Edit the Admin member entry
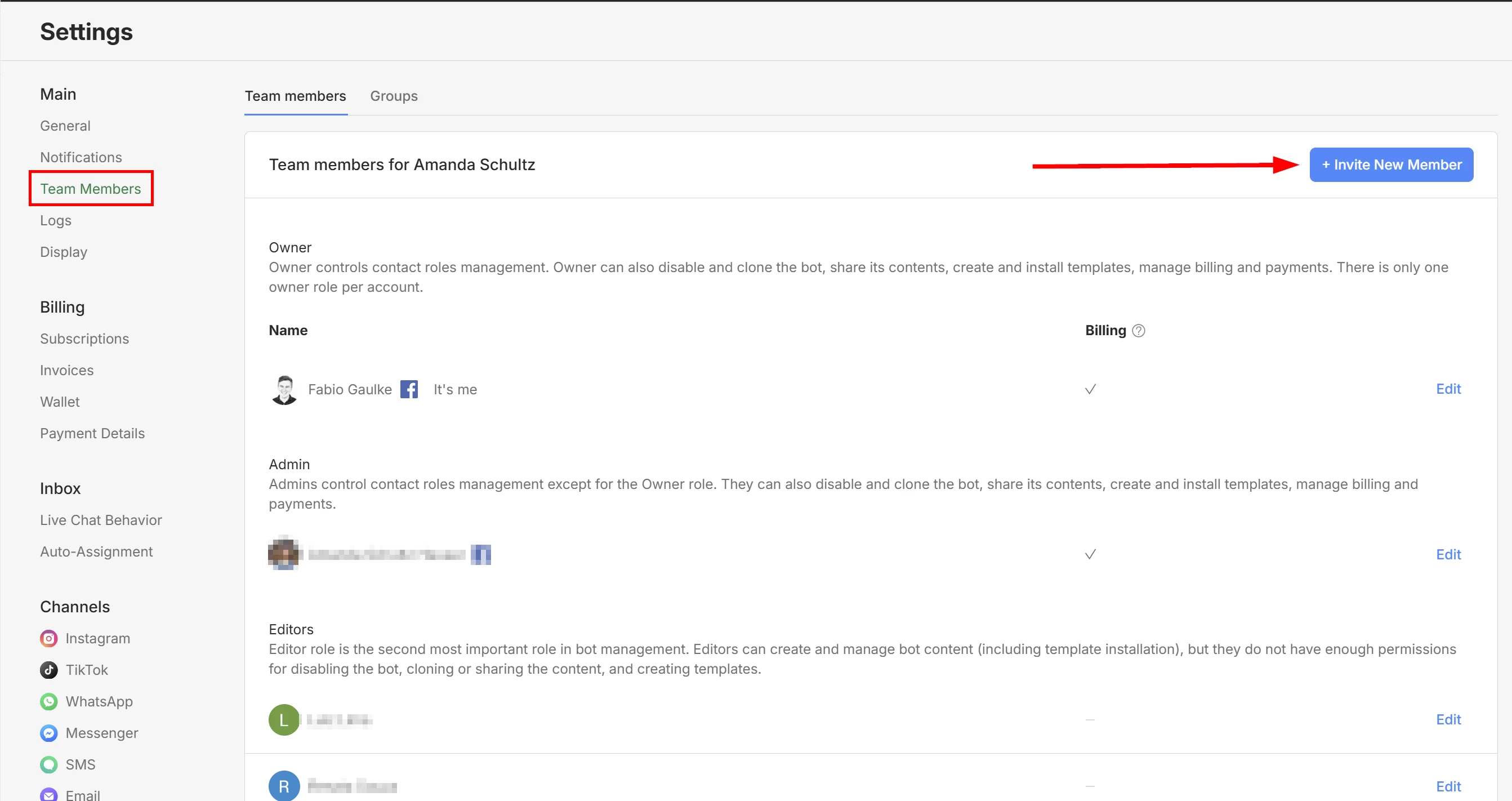This screenshot has width=1512, height=801. [1448, 554]
